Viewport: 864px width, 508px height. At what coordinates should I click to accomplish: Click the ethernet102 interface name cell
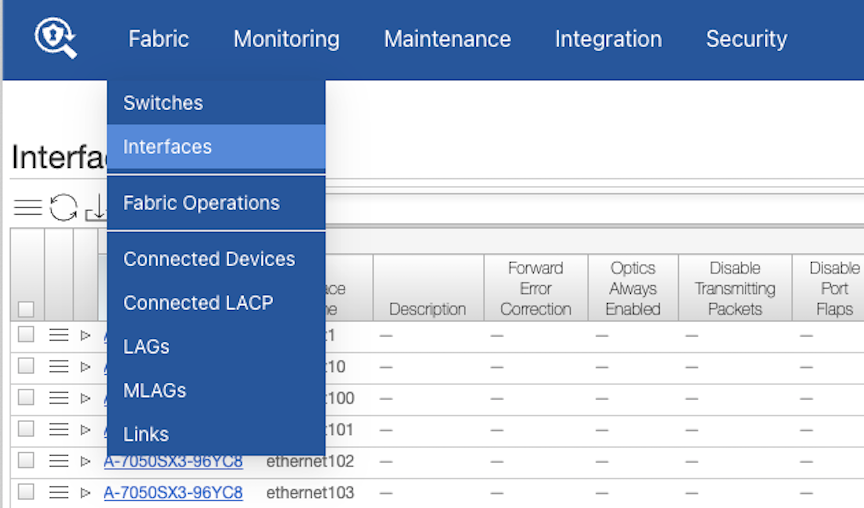pos(310,461)
